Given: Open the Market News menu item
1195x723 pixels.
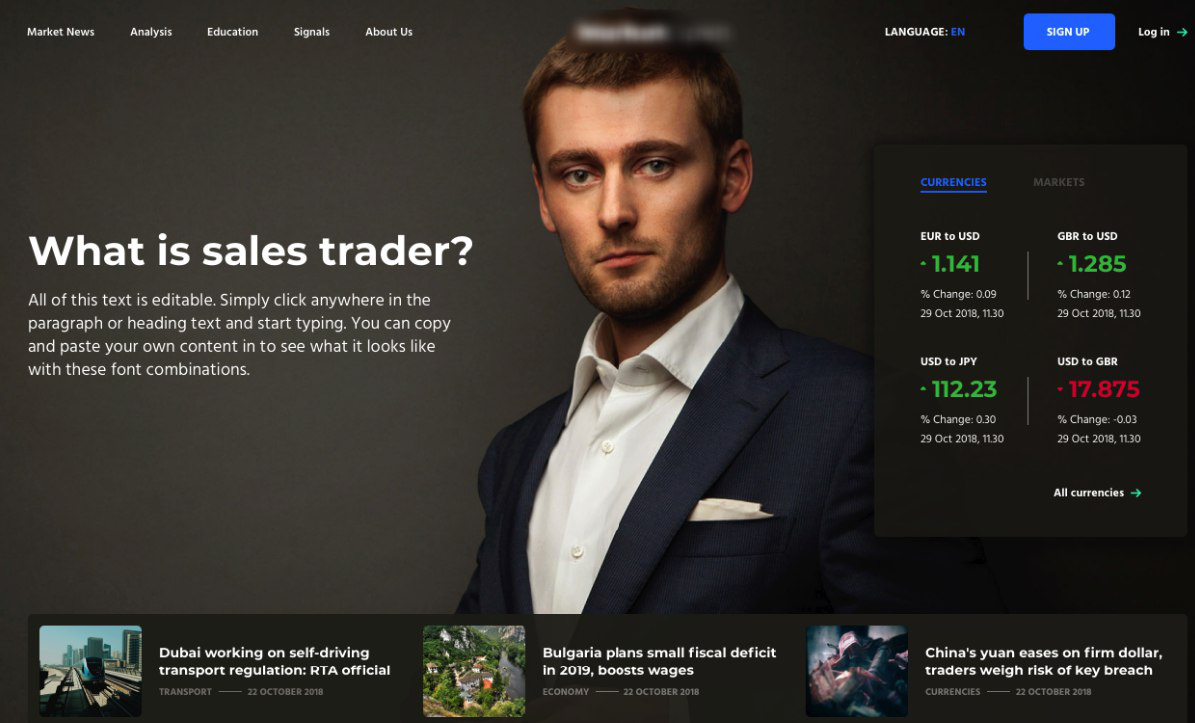Looking at the screenshot, I should [61, 32].
